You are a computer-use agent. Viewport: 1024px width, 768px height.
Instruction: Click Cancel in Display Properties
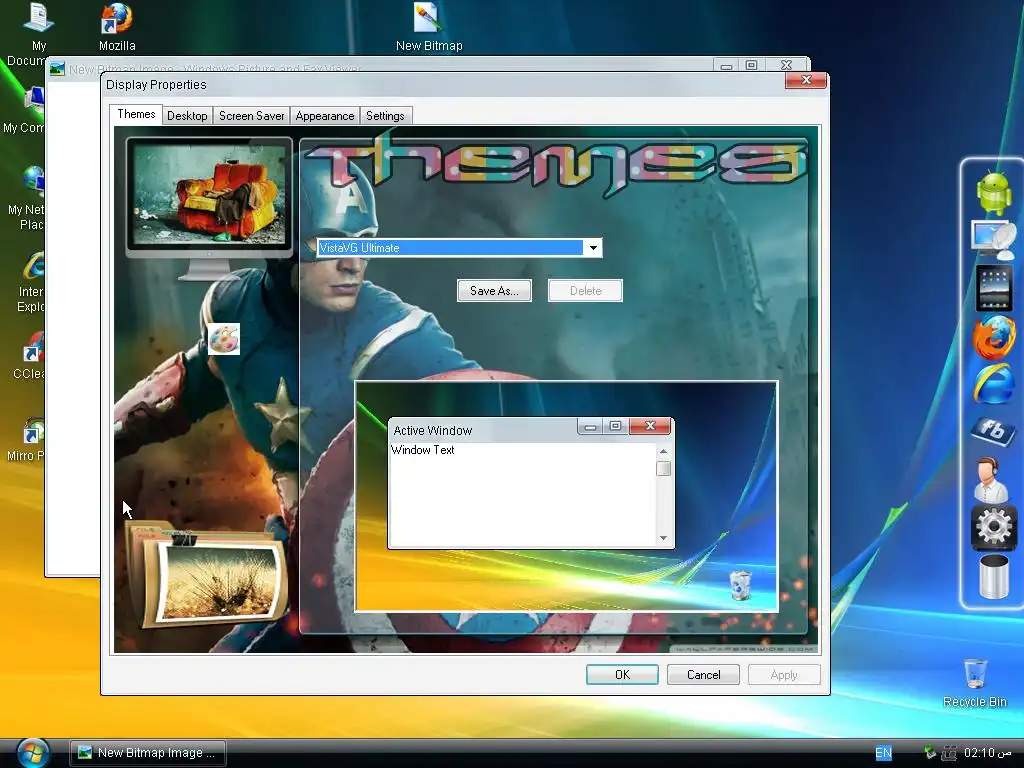(703, 675)
